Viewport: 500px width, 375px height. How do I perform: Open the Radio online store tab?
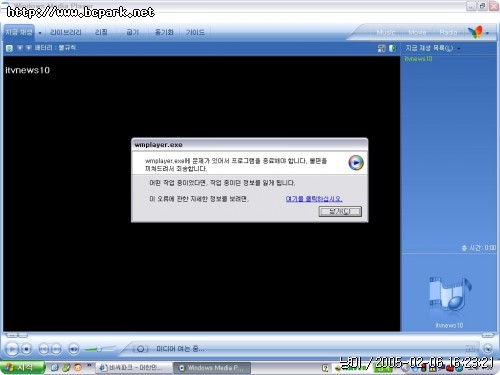[448, 32]
